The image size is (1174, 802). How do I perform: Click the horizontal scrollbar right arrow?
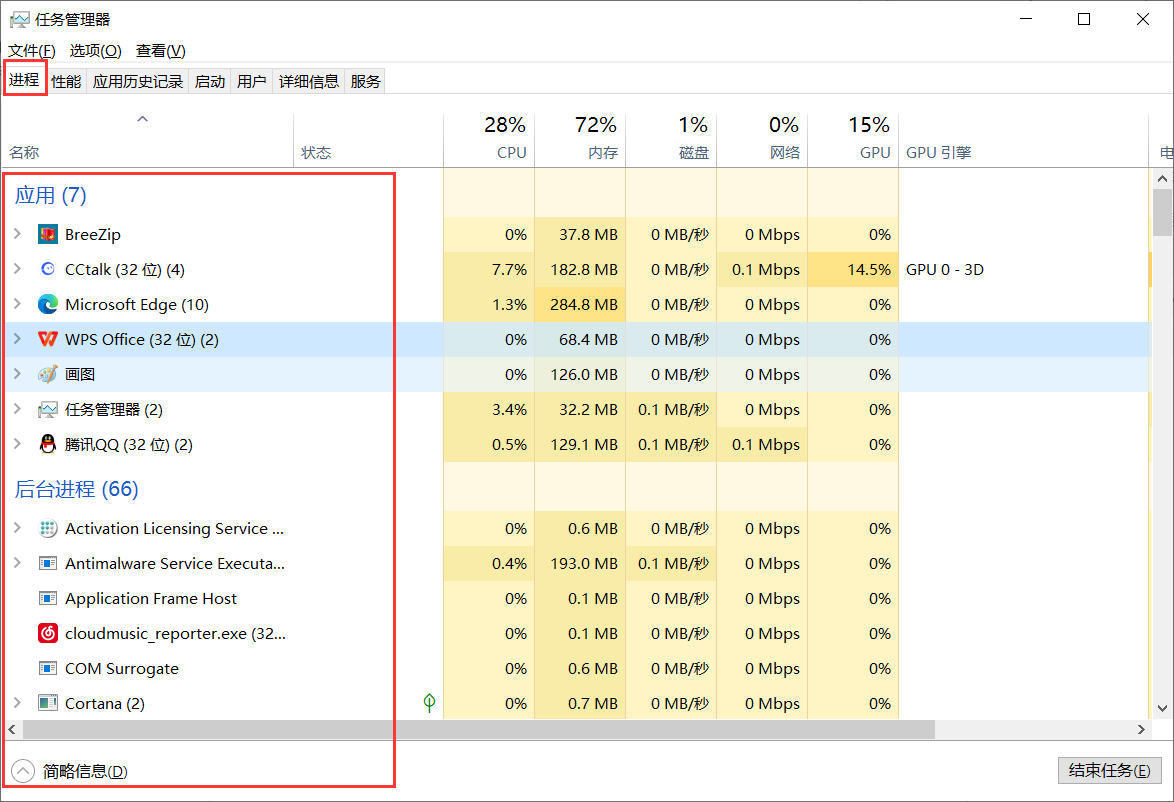tap(1141, 729)
